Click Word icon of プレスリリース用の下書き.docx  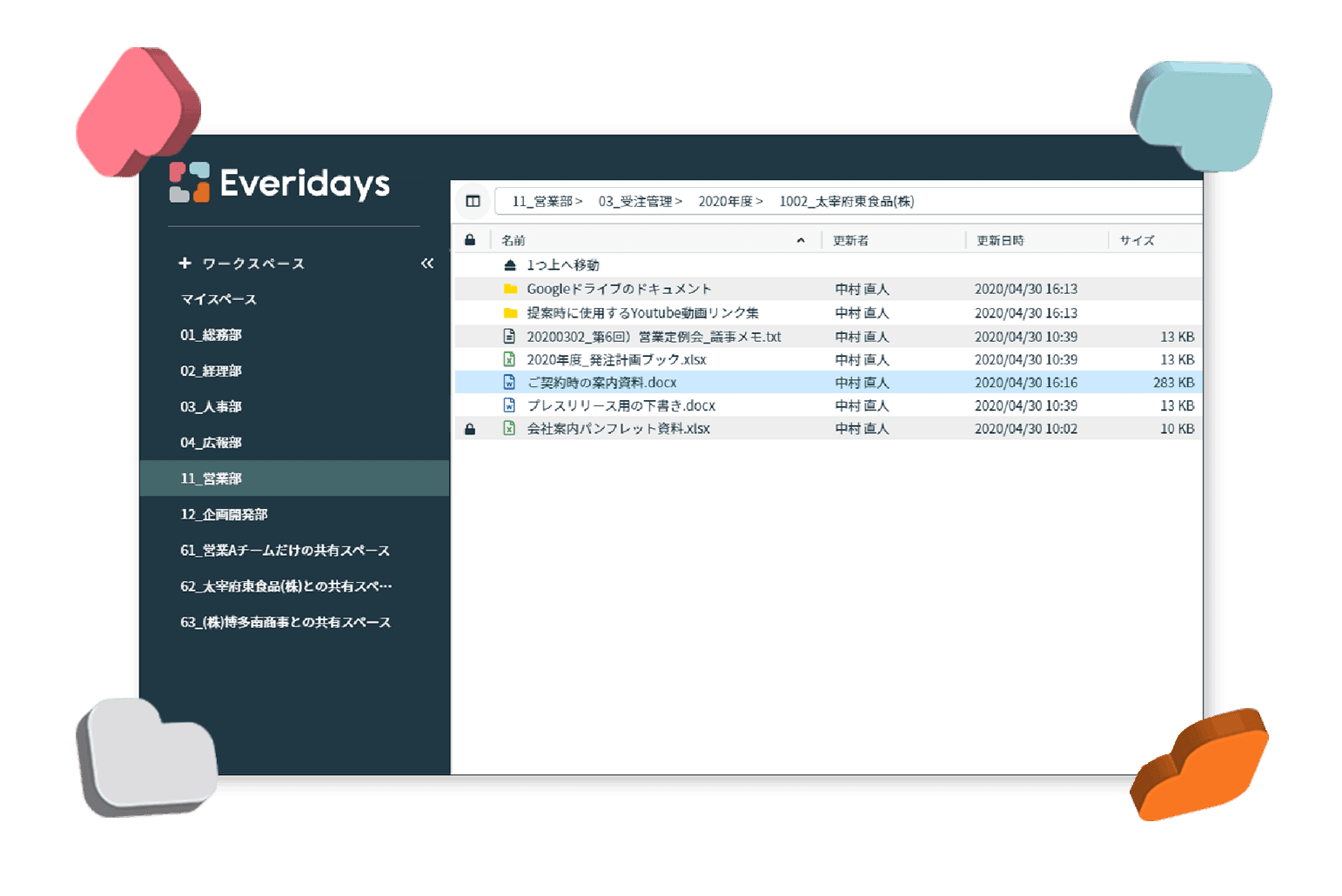(509, 405)
